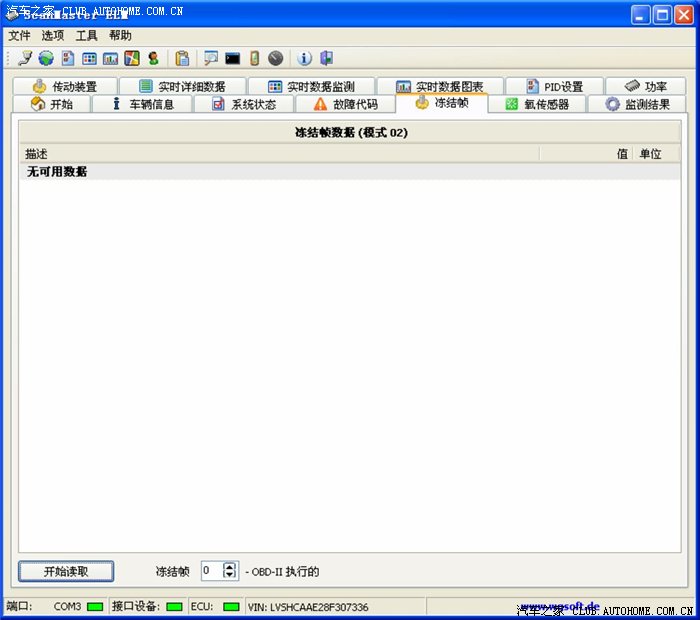700x620 pixels.
Task: Click the connect cable icon in toolbar
Action: coord(25,59)
